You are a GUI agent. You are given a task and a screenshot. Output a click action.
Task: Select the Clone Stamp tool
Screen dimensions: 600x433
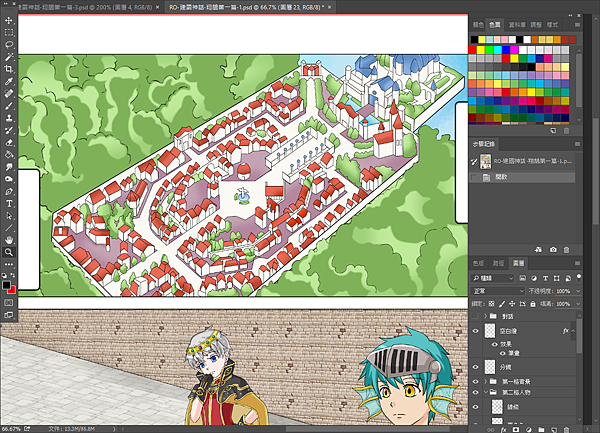coord(9,118)
